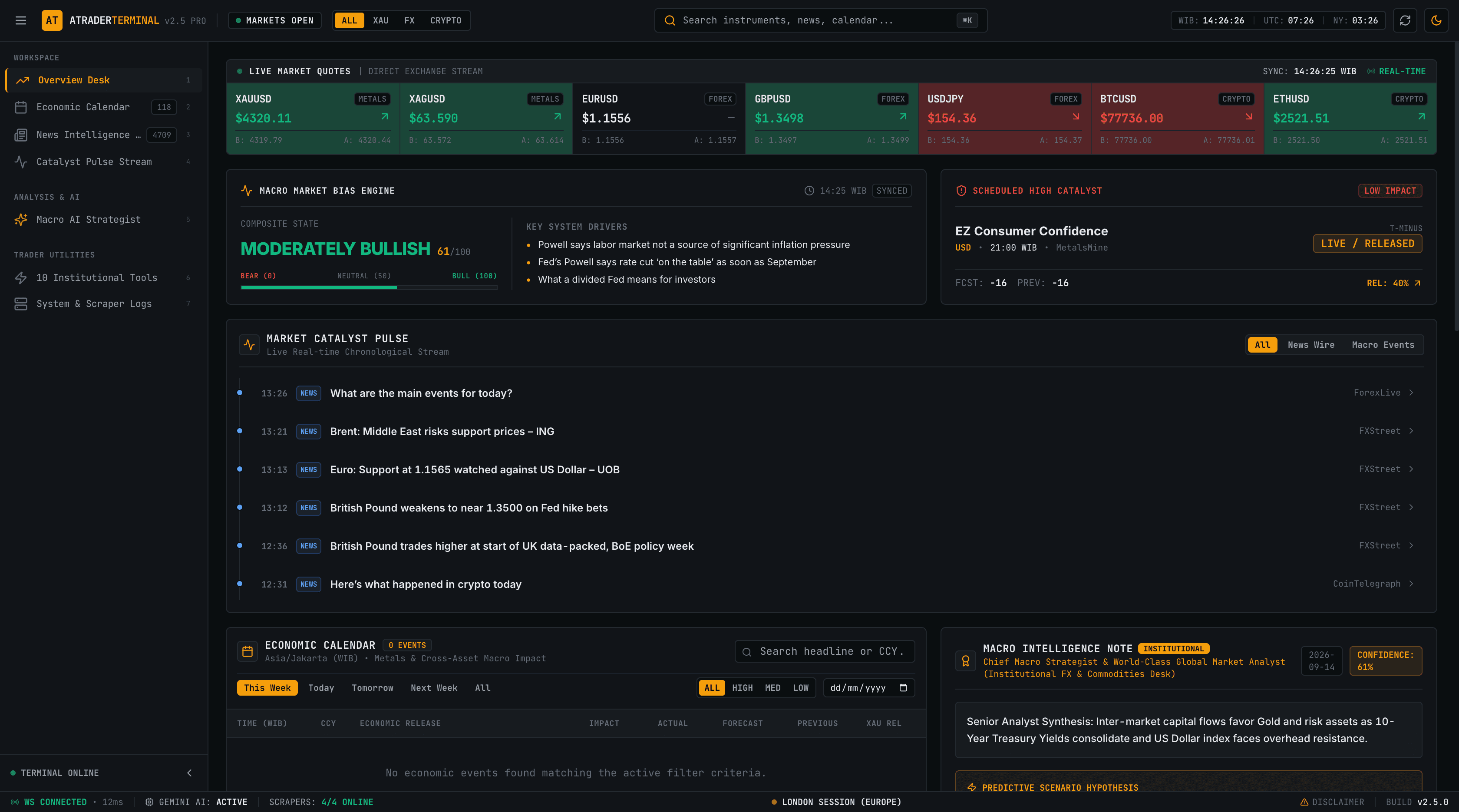This screenshot has width=1459, height=812.
Task: Open date picker calendar icon
Action: (x=903, y=688)
